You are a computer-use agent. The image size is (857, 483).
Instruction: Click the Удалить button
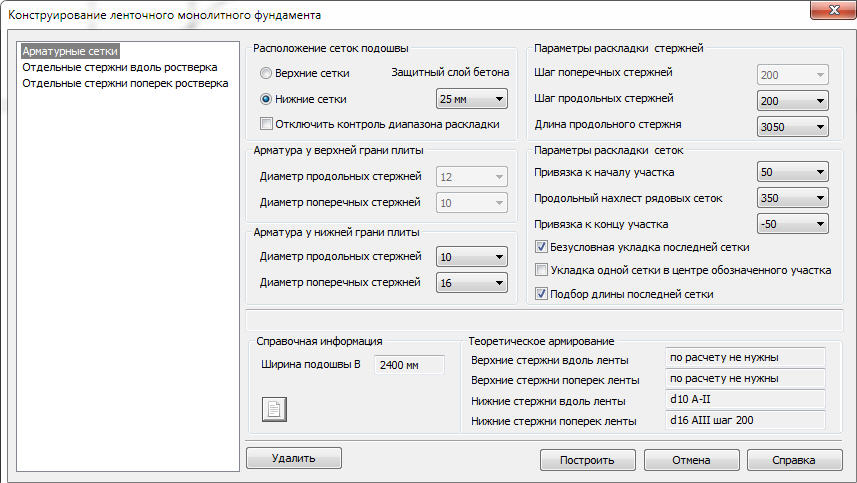293,458
